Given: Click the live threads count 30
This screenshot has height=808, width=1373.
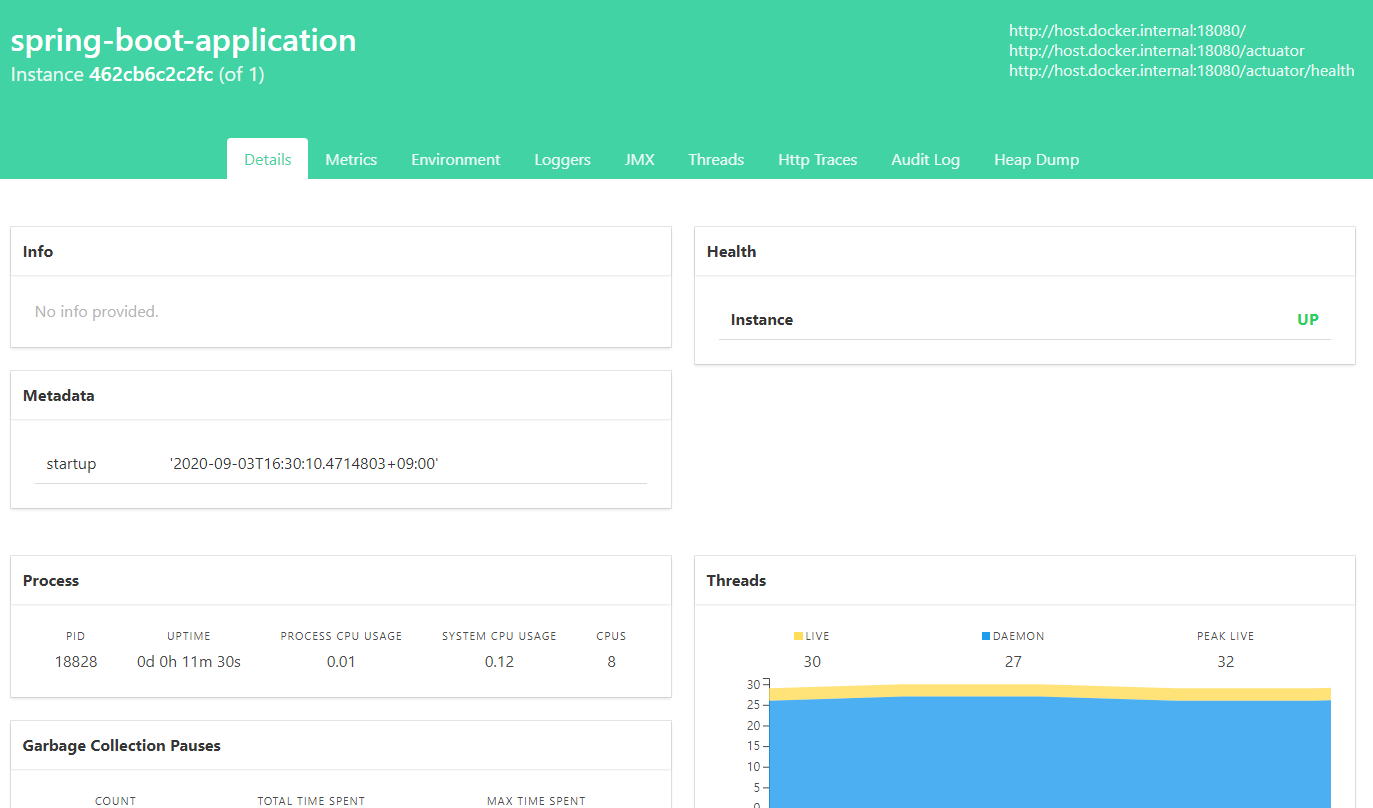Looking at the screenshot, I should (812, 662).
